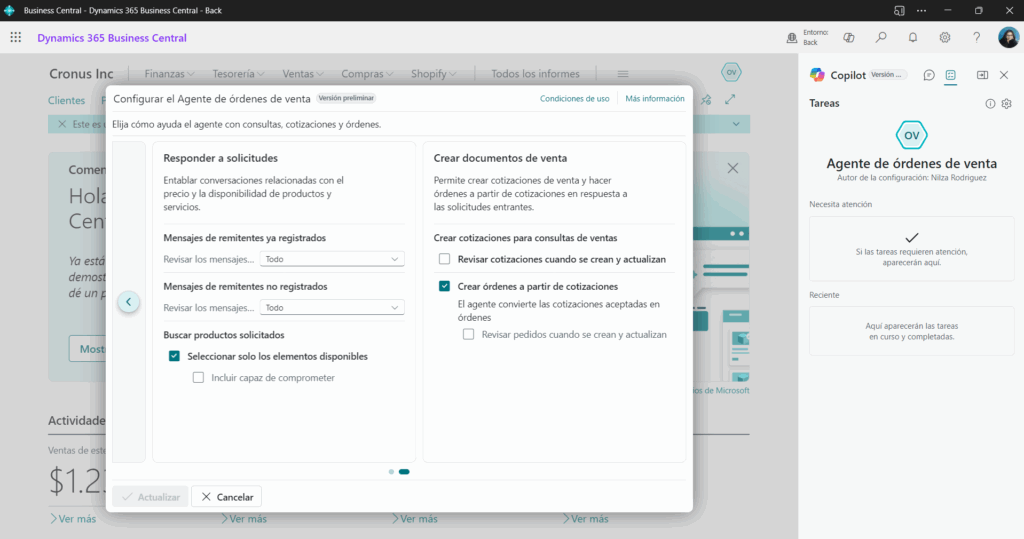Click the Cronus Inc company name
The height and width of the screenshot is (539, 1024).
82,74
